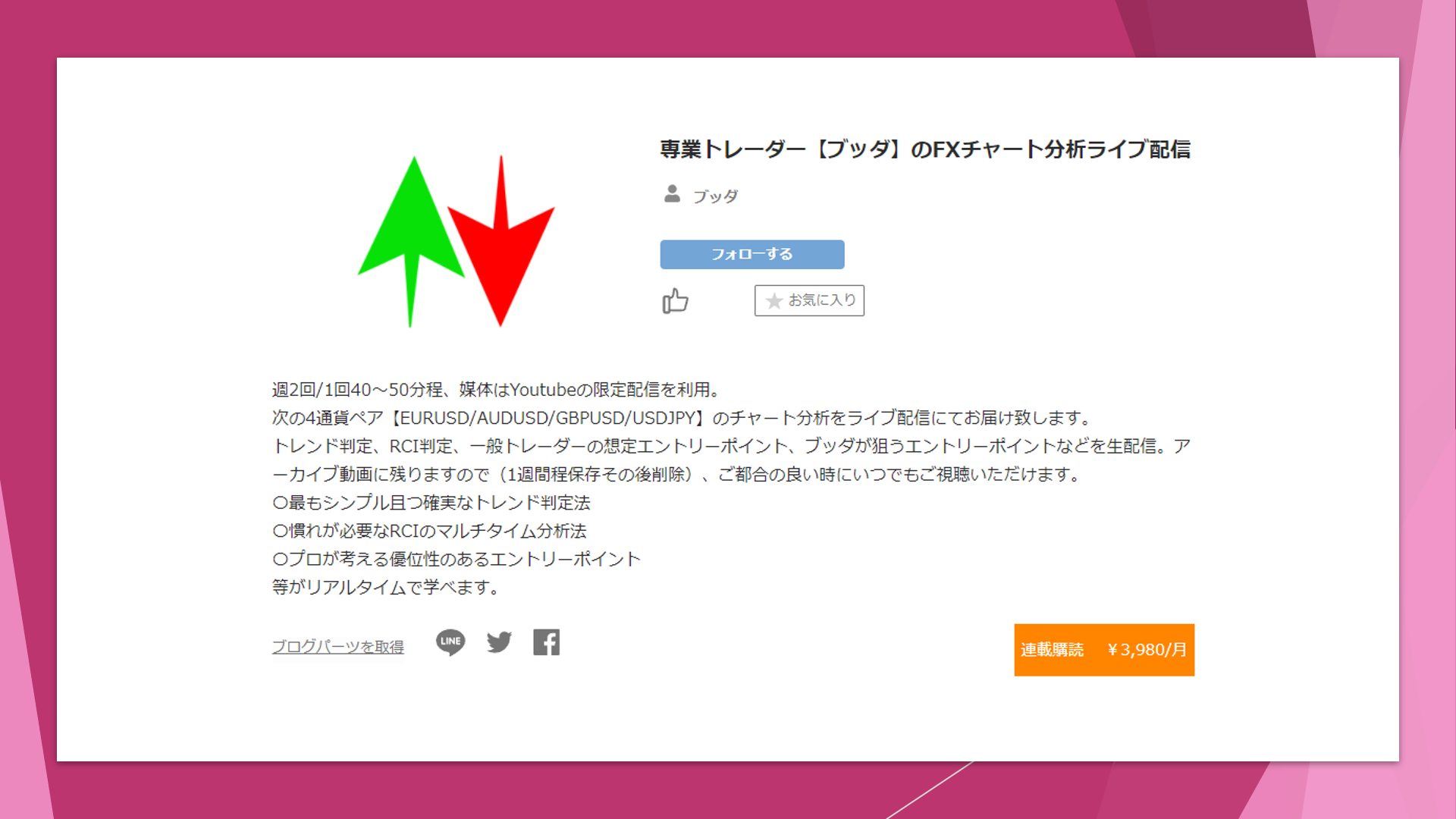The width and height of the screenshot is (1456, 819).
Task: Open the ブログパーツを取得 link
Action: pos(338,647)
